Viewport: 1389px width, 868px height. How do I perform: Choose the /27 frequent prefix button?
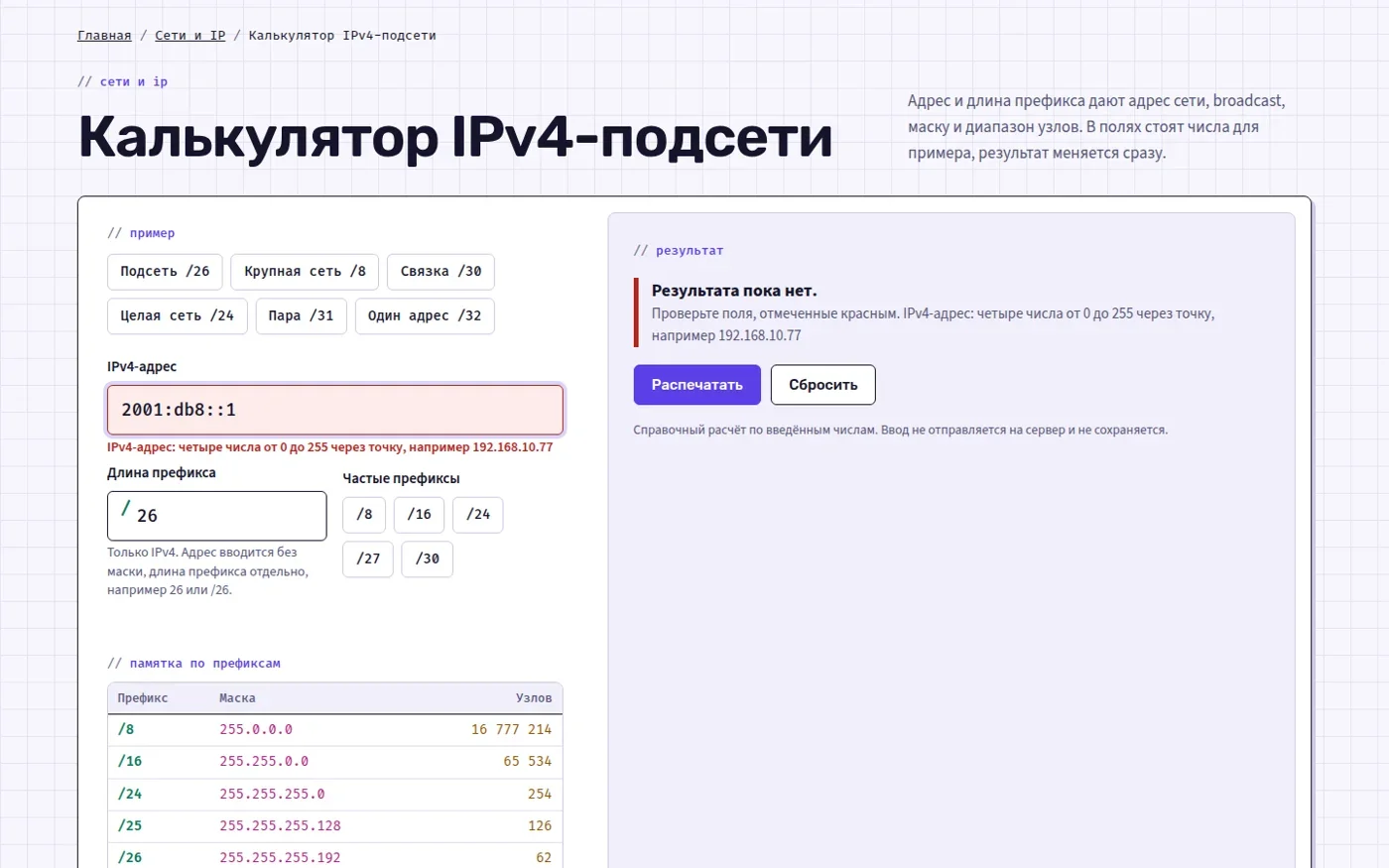point(368,559)
